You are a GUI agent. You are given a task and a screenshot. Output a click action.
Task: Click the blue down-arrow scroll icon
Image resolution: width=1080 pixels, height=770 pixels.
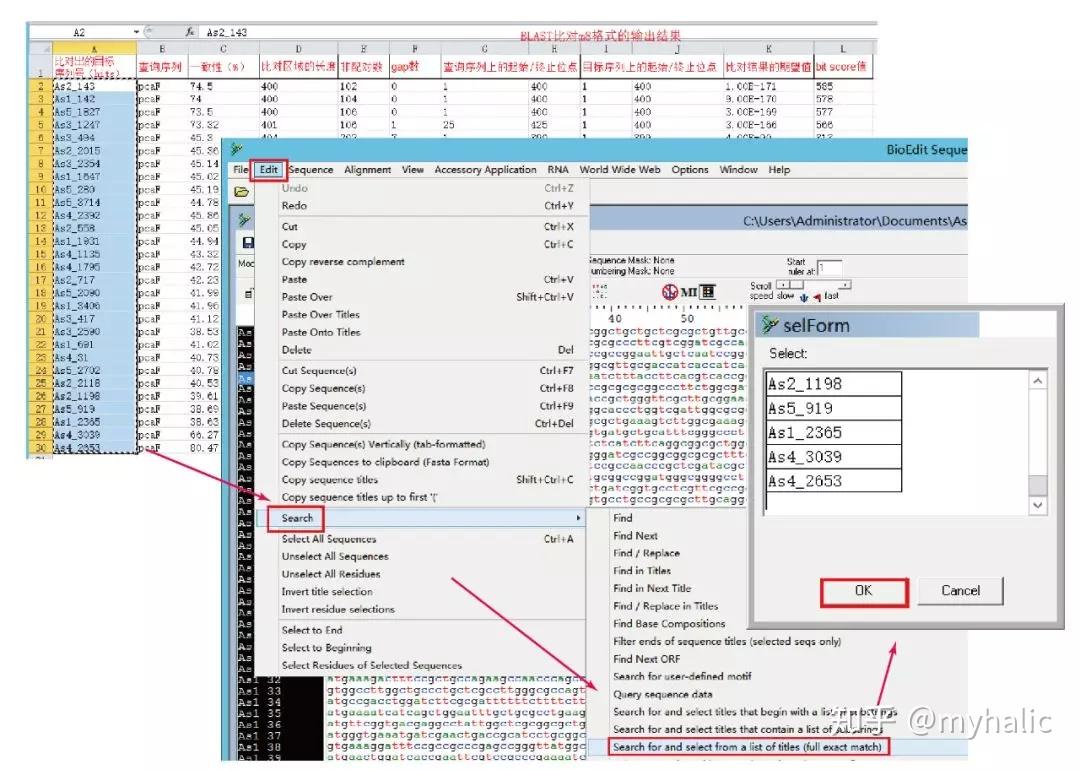point(803,297)
